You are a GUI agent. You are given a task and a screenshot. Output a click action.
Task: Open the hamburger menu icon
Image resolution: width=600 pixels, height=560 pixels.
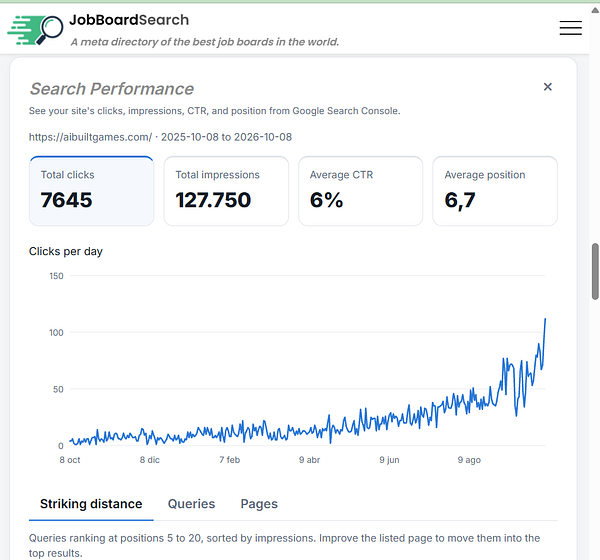571,28
